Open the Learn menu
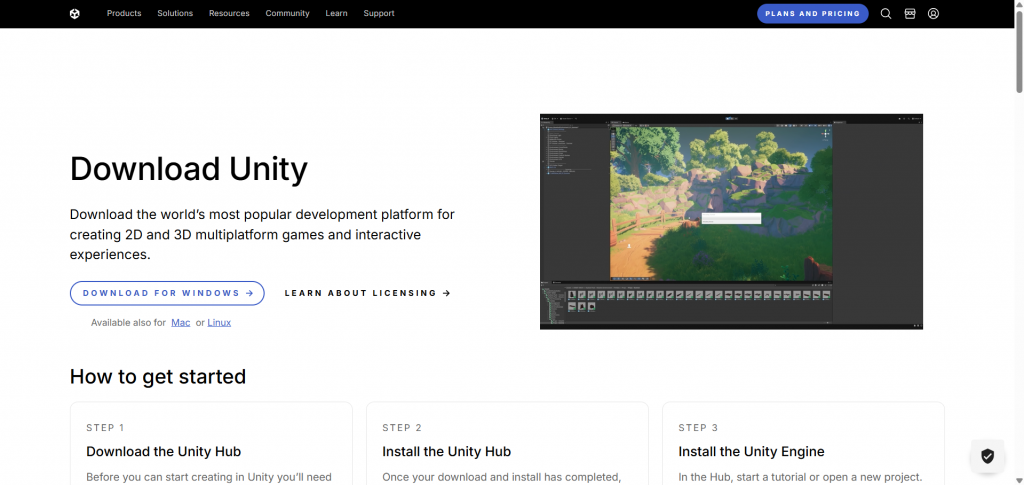 tap(336, 14)
